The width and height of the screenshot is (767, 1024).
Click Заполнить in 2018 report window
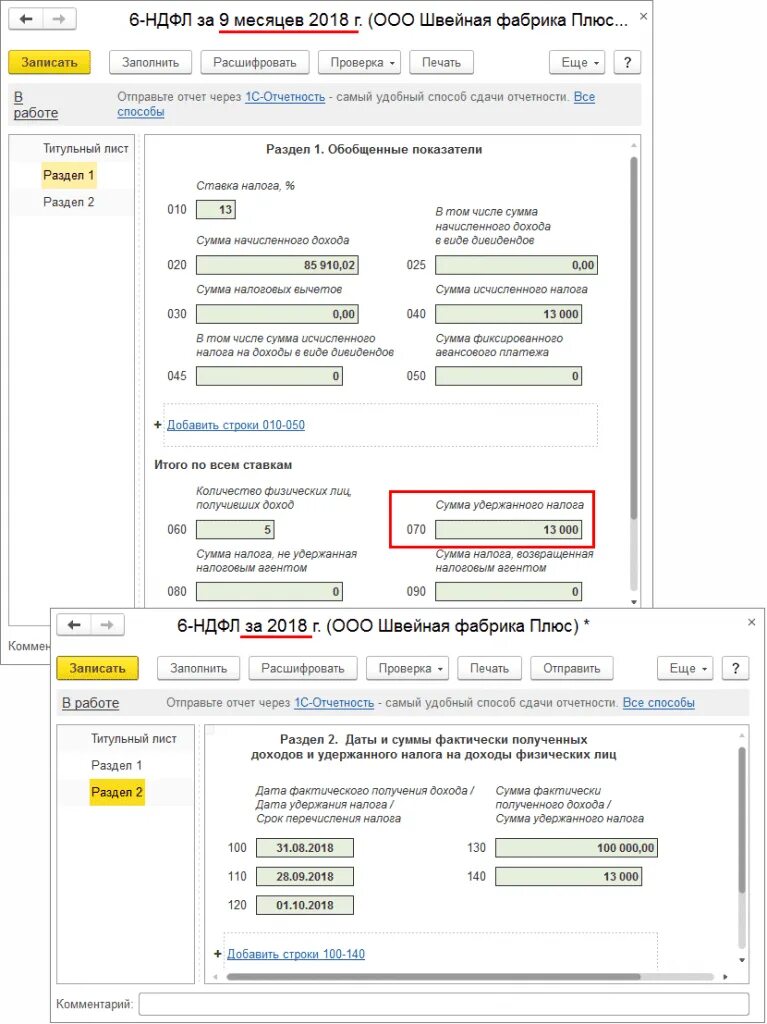199,669
